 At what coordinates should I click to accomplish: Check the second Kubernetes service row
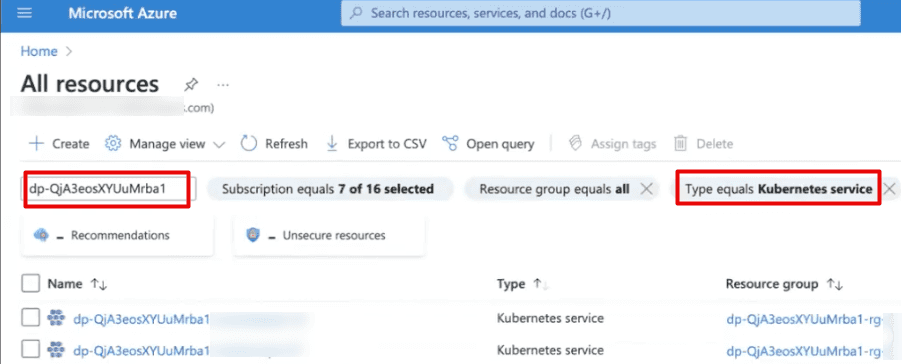click(x=30, y=349)
